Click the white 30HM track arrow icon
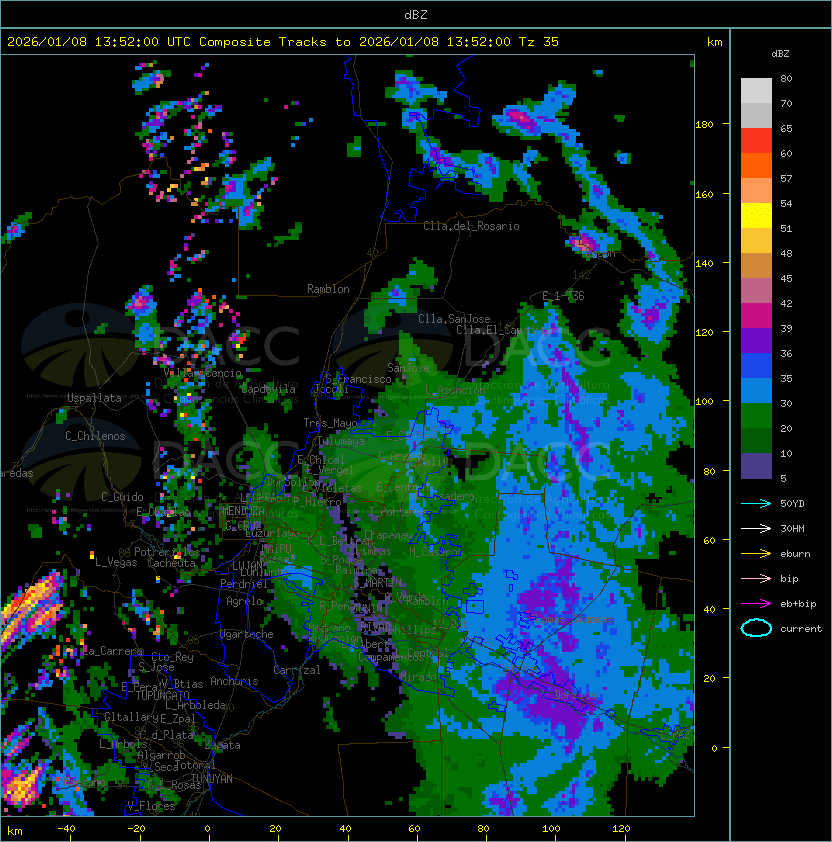 [x=756, y=528]
